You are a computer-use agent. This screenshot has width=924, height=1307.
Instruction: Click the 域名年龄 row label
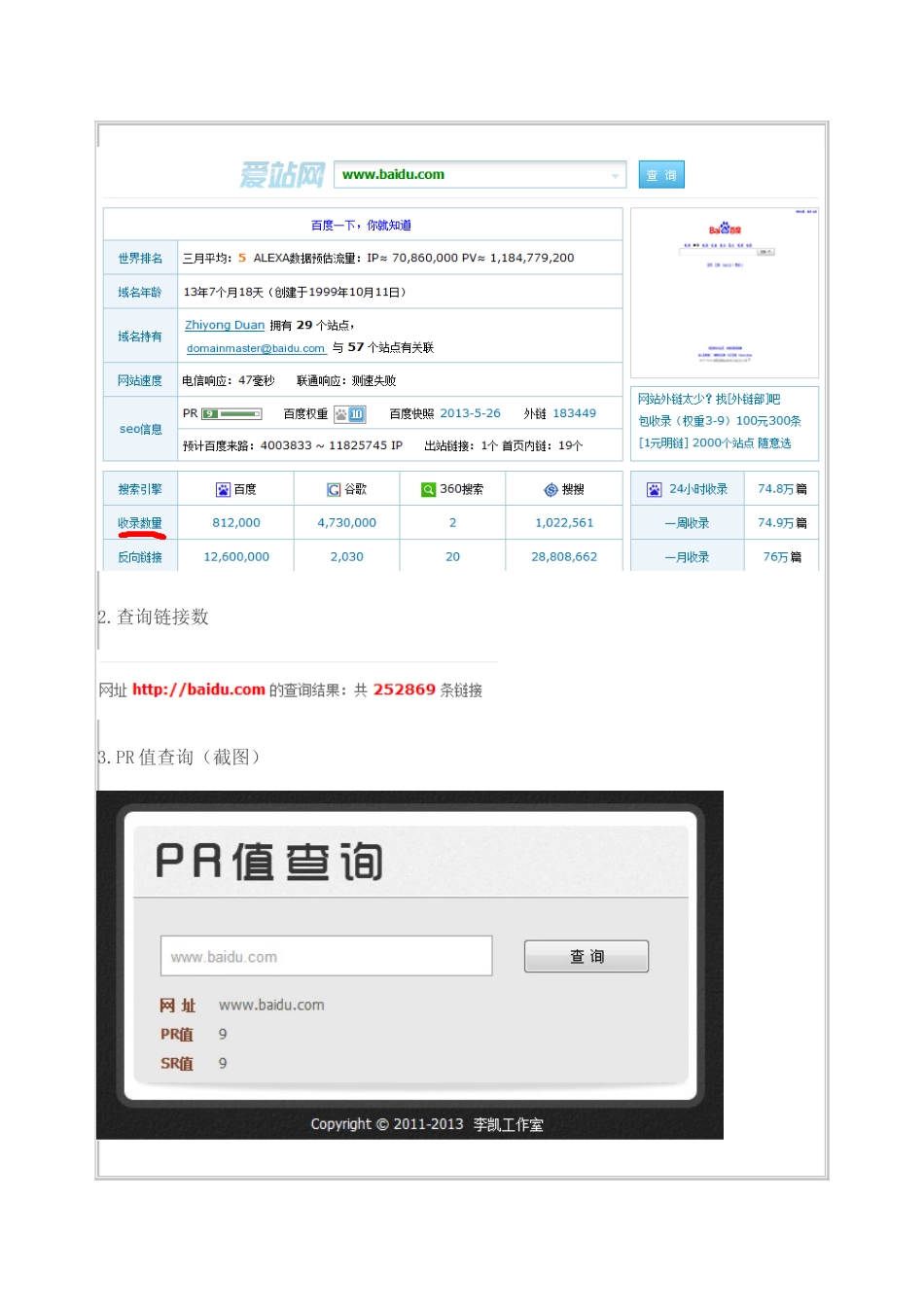point(140,293)
